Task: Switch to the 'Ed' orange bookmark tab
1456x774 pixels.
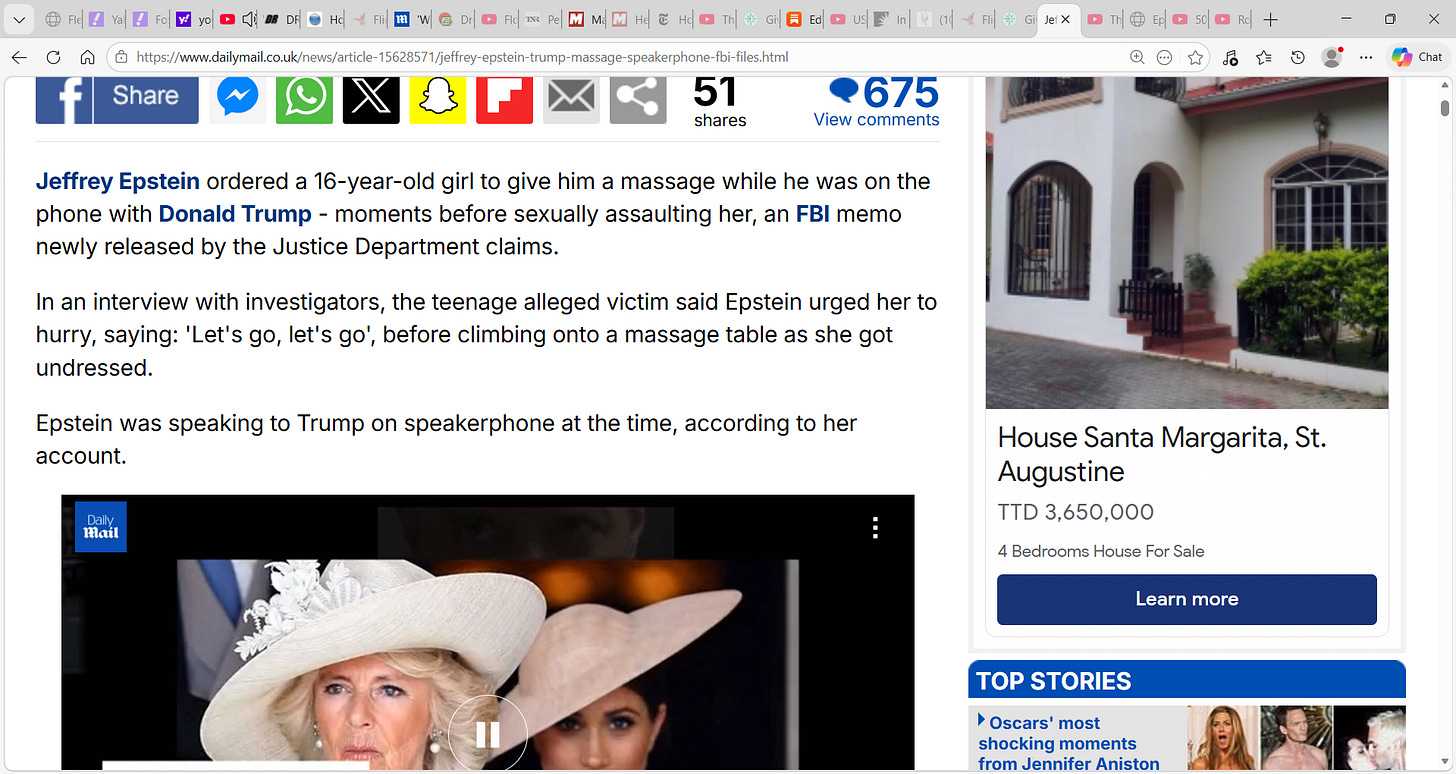Action: [804, 19]
